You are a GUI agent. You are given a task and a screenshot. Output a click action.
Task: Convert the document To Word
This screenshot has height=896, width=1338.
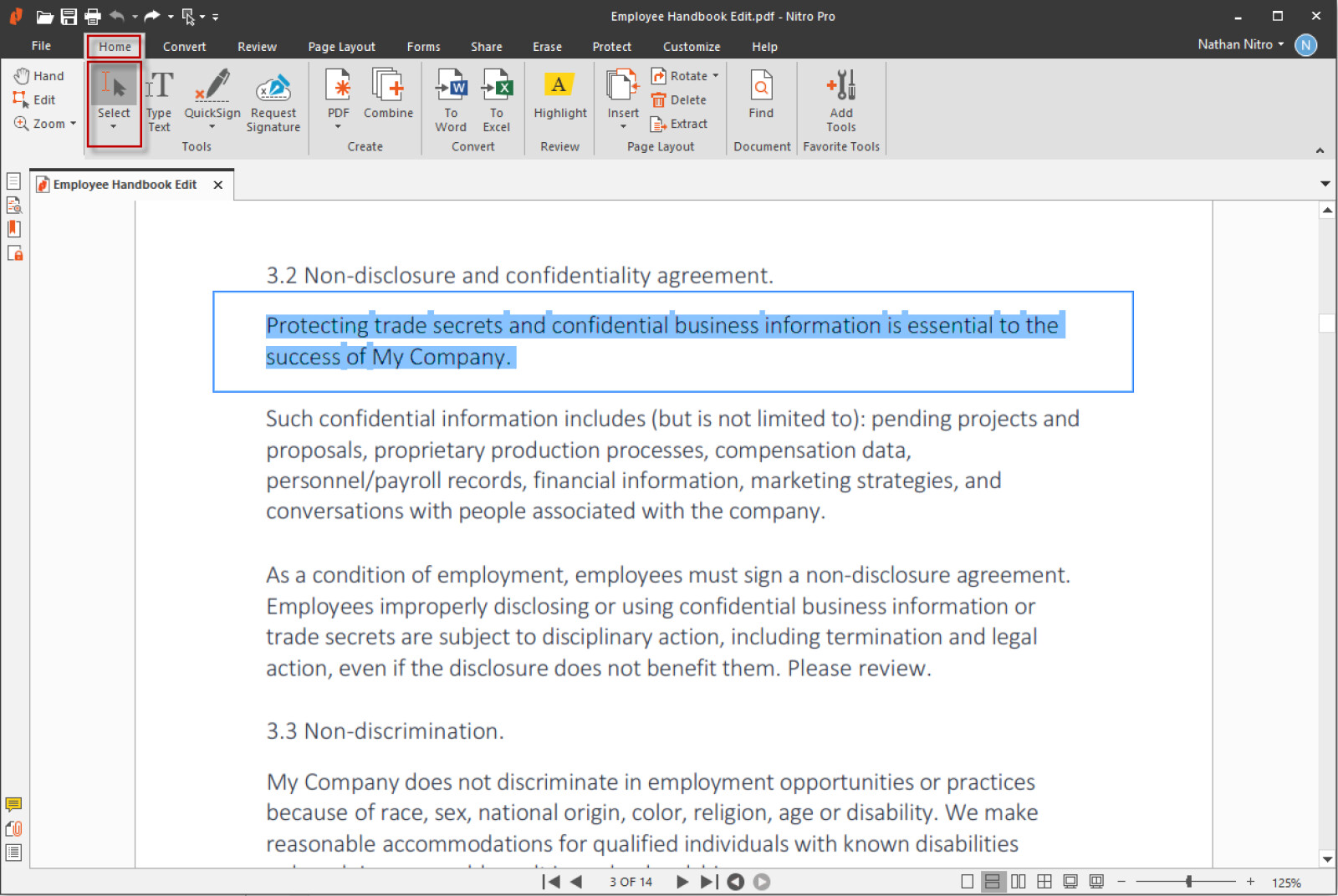tap(451, 100)
